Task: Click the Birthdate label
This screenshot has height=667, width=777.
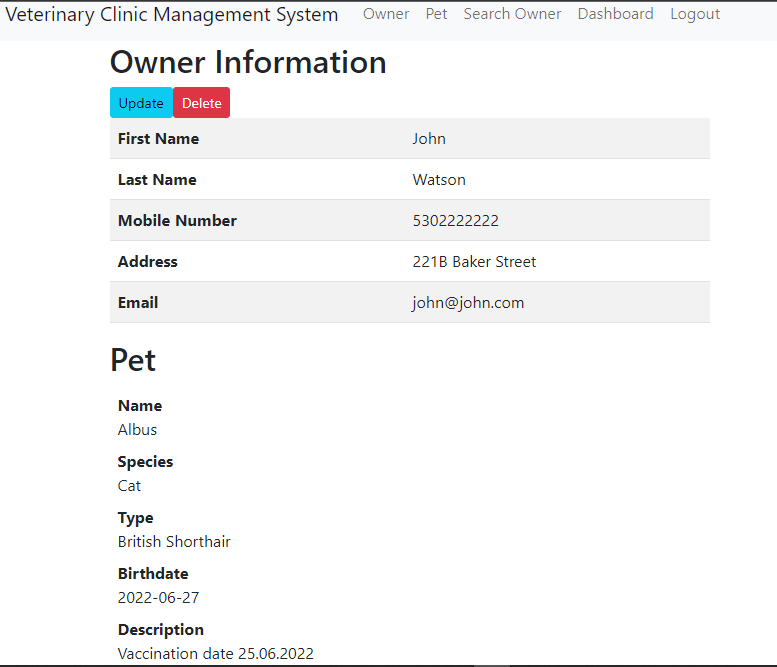Action: point(153,574)
